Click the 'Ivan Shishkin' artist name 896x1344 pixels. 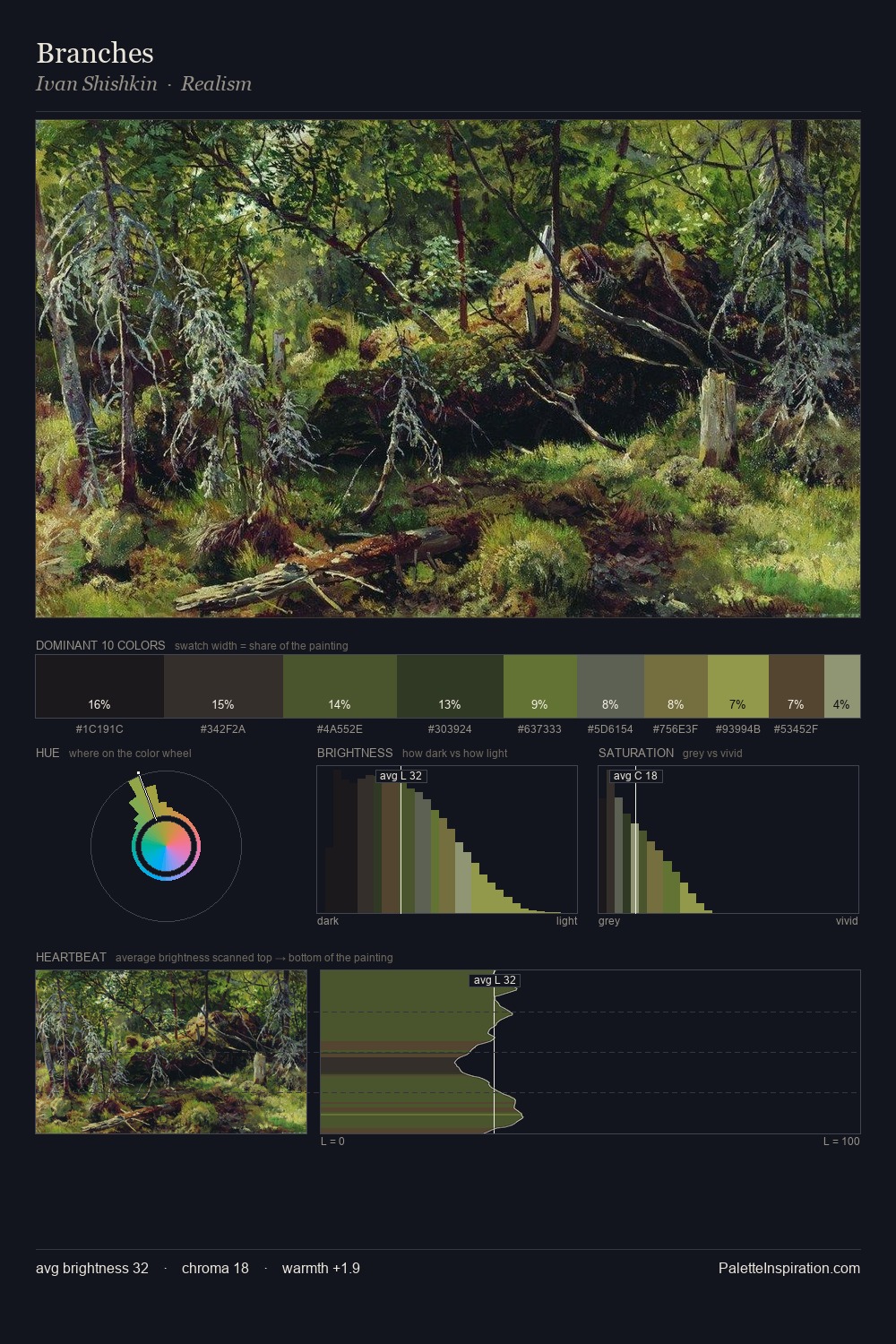(97, 83)
